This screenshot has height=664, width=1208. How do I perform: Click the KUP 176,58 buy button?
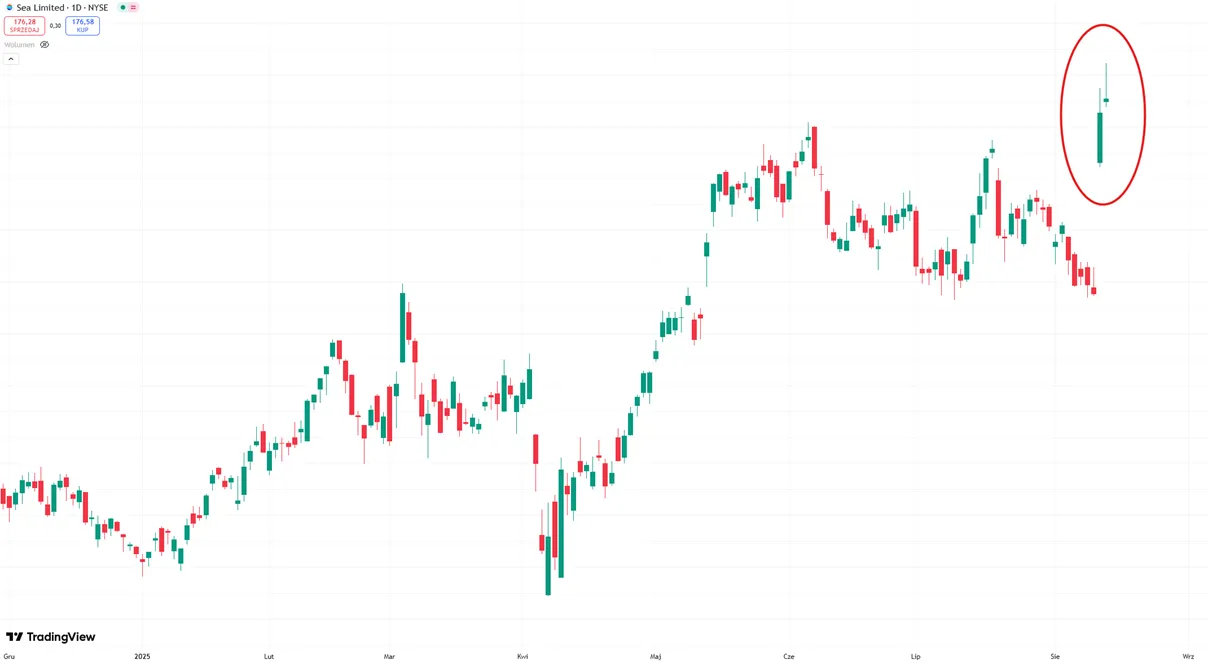(82, 26)
